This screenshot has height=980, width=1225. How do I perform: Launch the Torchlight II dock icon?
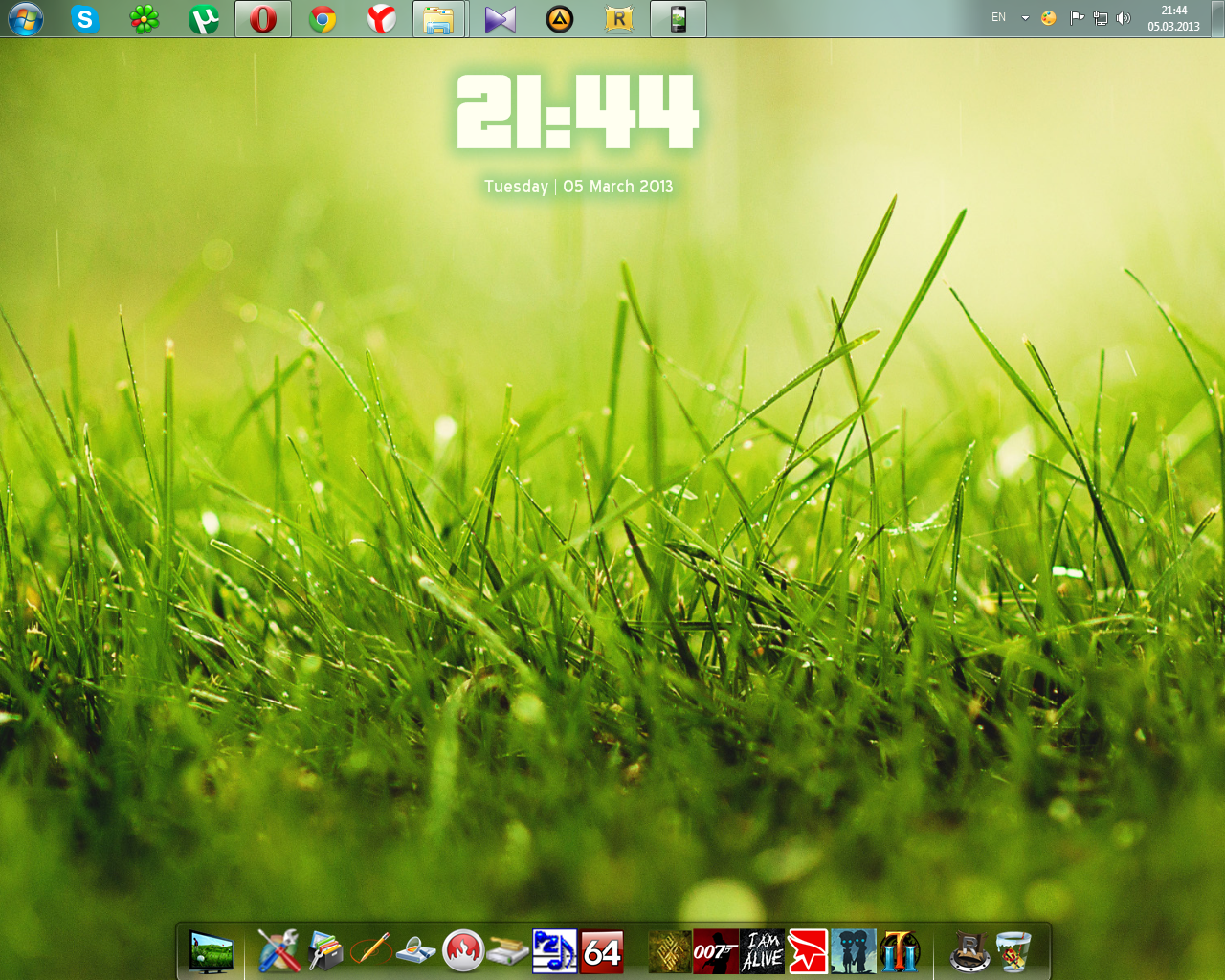point(901,952)
